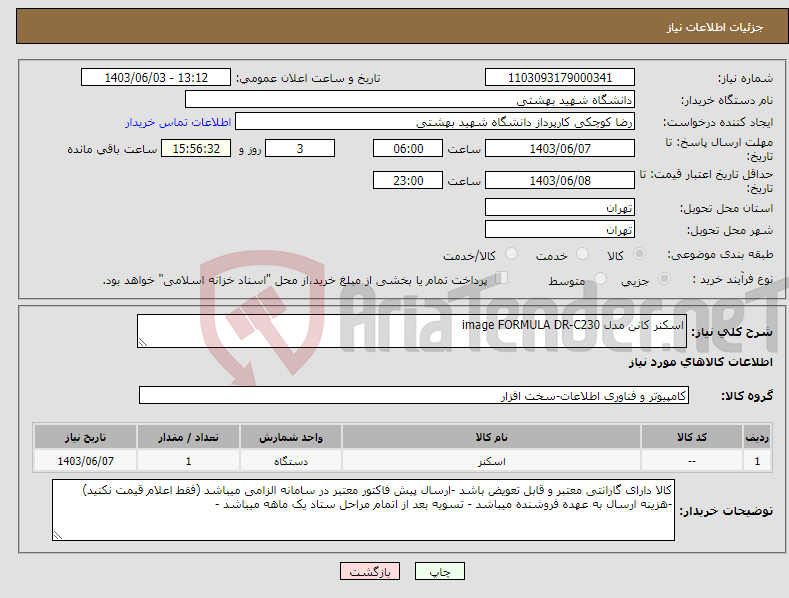
Task: Select the خدمت radio button
Action: [582, 254]
